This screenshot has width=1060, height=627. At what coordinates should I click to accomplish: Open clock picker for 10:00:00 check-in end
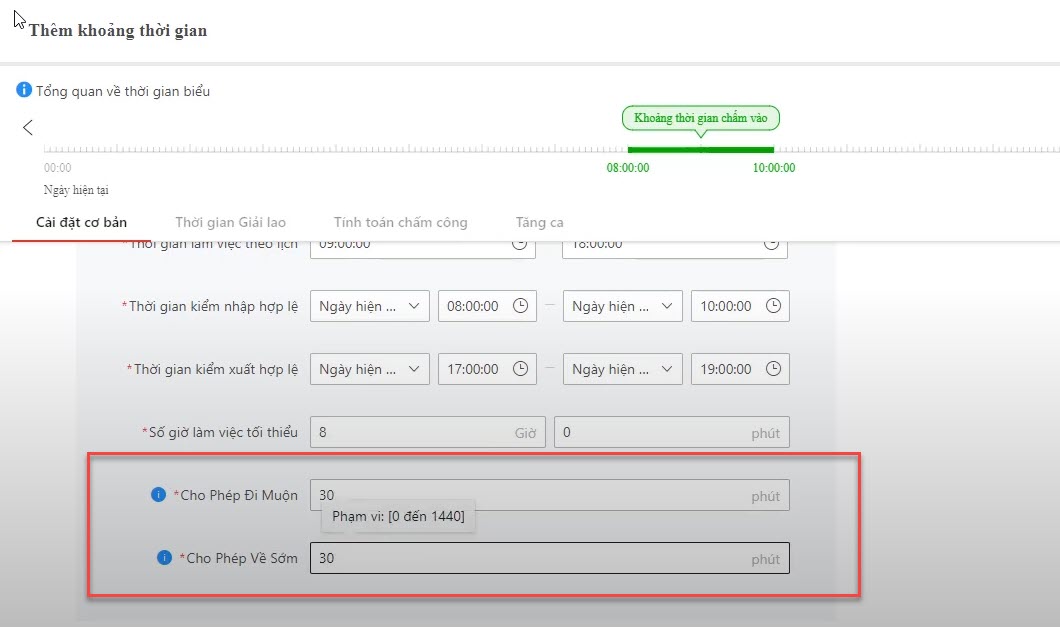[773, 307]
